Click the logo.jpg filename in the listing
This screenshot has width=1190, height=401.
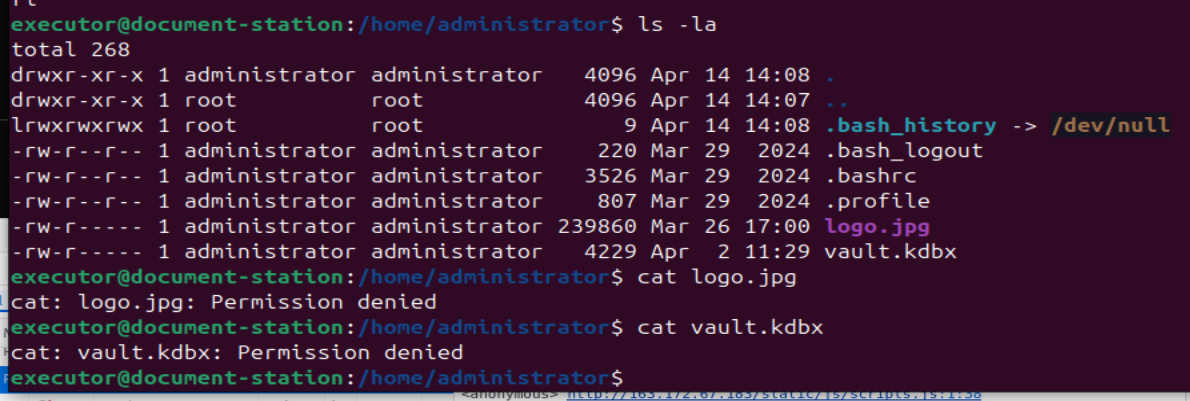point(864,226)
